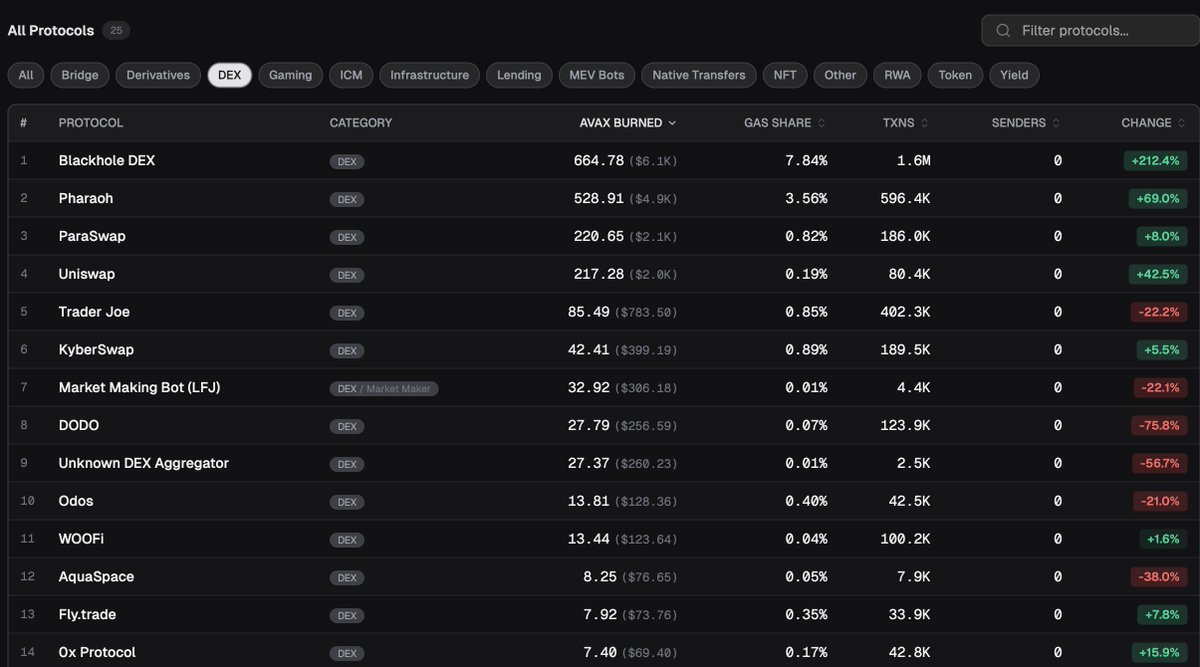Select the All category filter
This screenshot has width=1200, height=667.
(26, 75)
